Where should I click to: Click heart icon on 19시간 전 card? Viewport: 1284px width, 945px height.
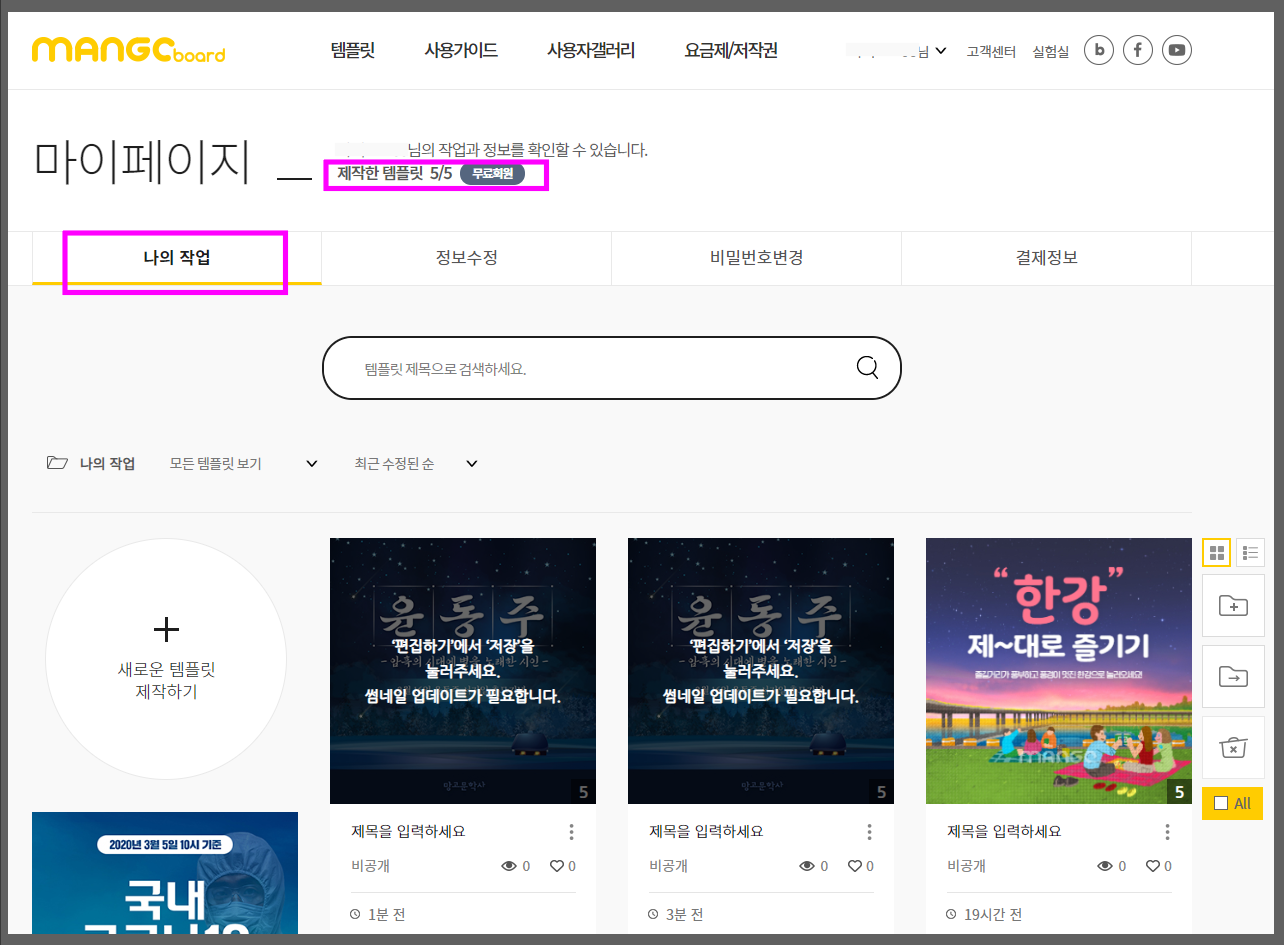(1152, 866)
